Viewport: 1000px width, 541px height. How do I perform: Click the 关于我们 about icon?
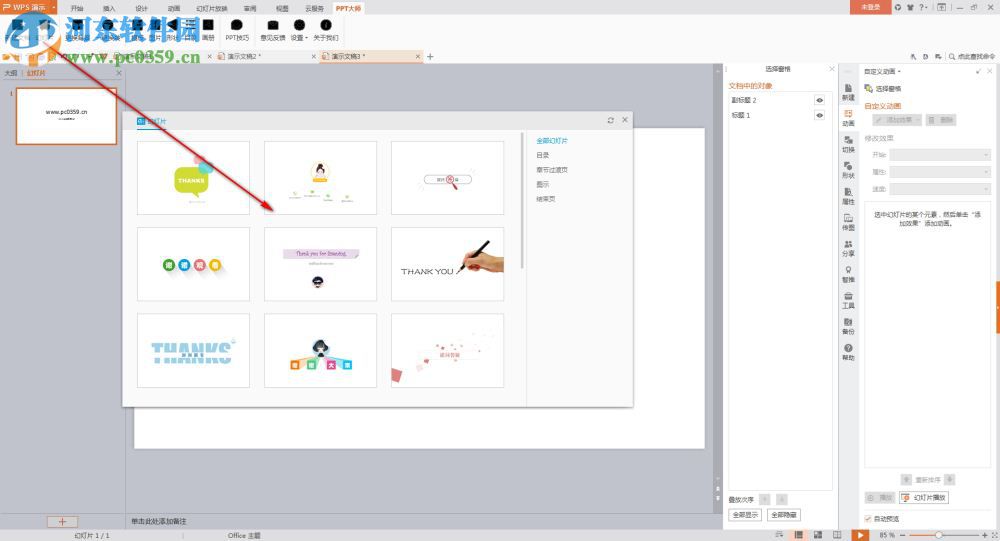pos(326,30)
